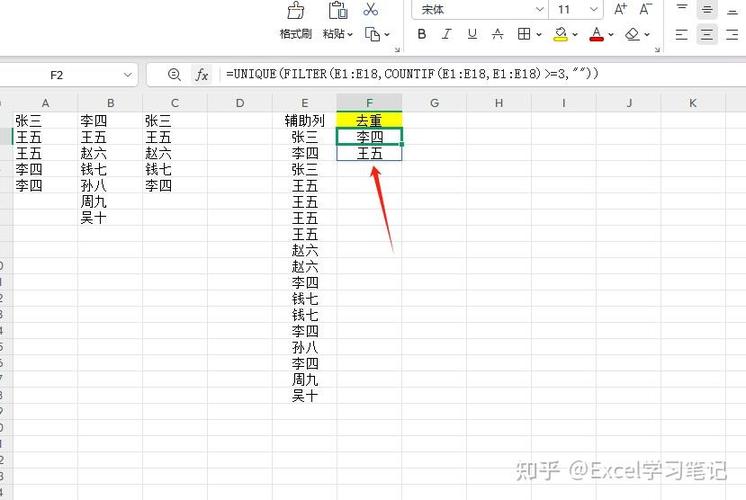Activate the Format Painter (格式刷) tool

tap(295, 20)
